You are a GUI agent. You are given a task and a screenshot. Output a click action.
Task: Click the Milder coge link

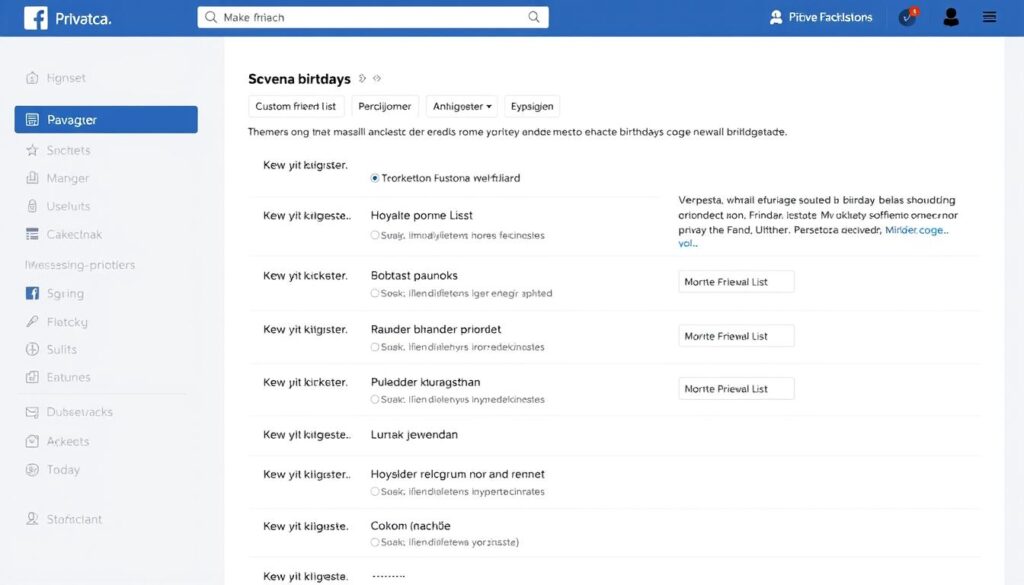point(916,229)
